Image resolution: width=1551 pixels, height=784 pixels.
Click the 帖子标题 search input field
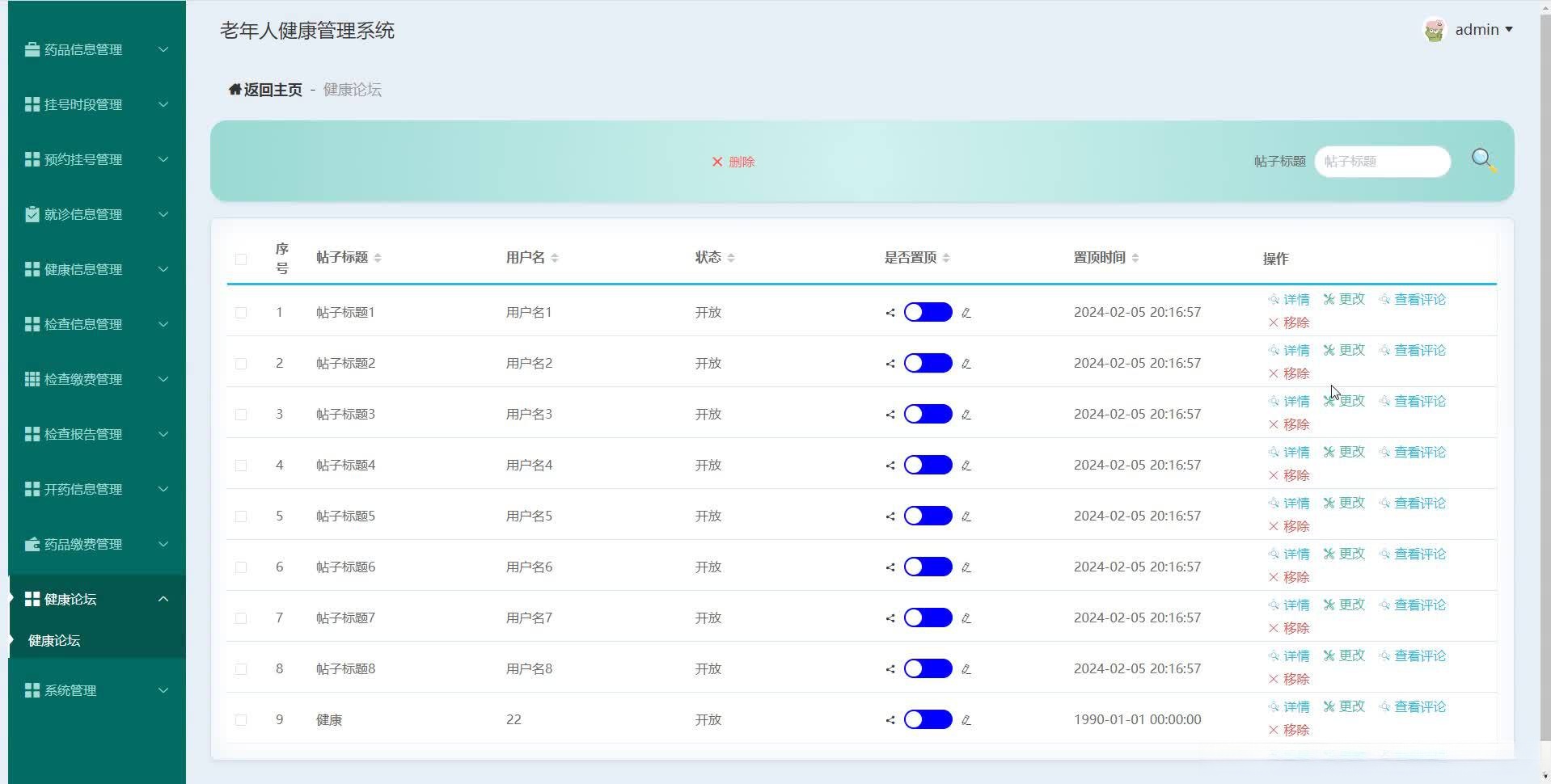1383,162
